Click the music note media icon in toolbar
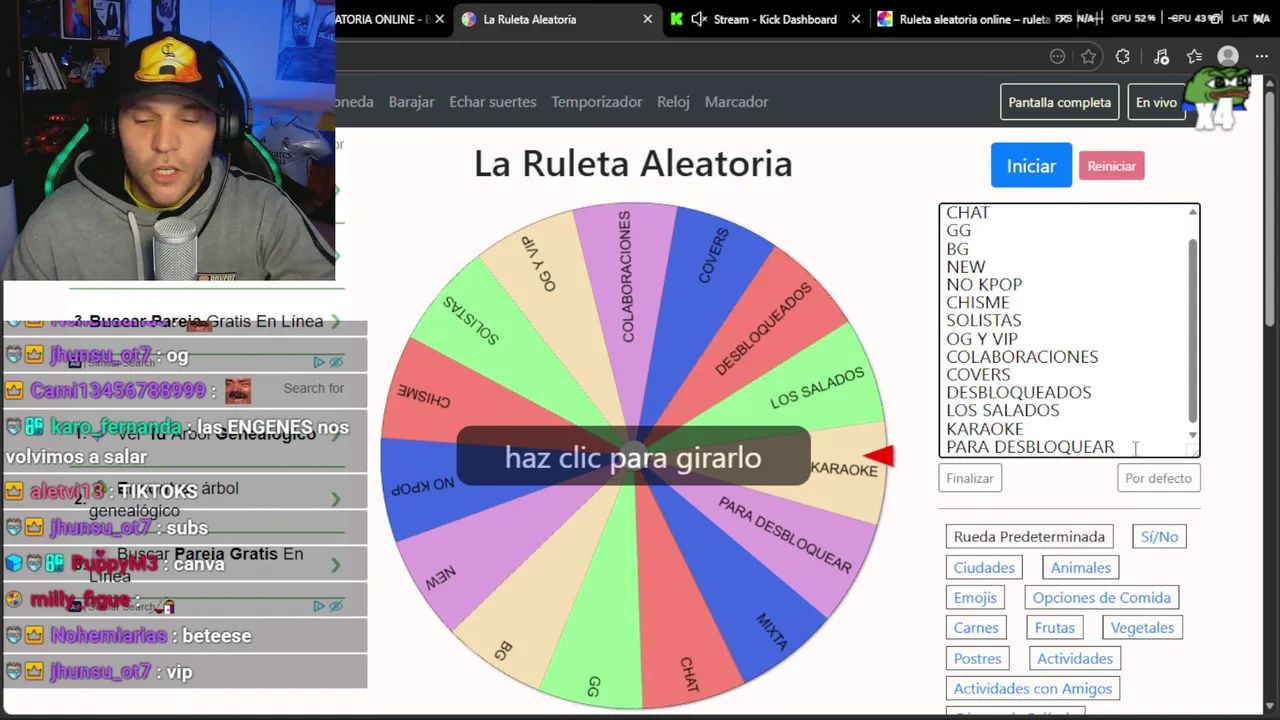Screen dimensions: 1280x720 click(x=1160, y=57)
